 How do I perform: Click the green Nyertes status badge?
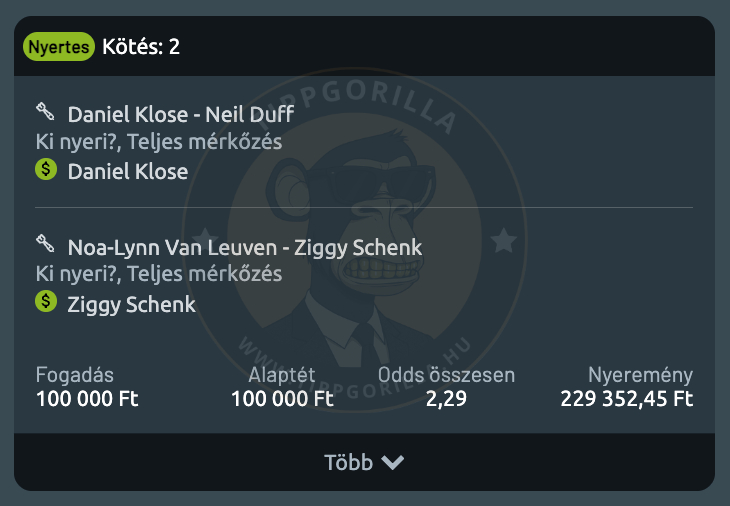[x=59, y=47]
